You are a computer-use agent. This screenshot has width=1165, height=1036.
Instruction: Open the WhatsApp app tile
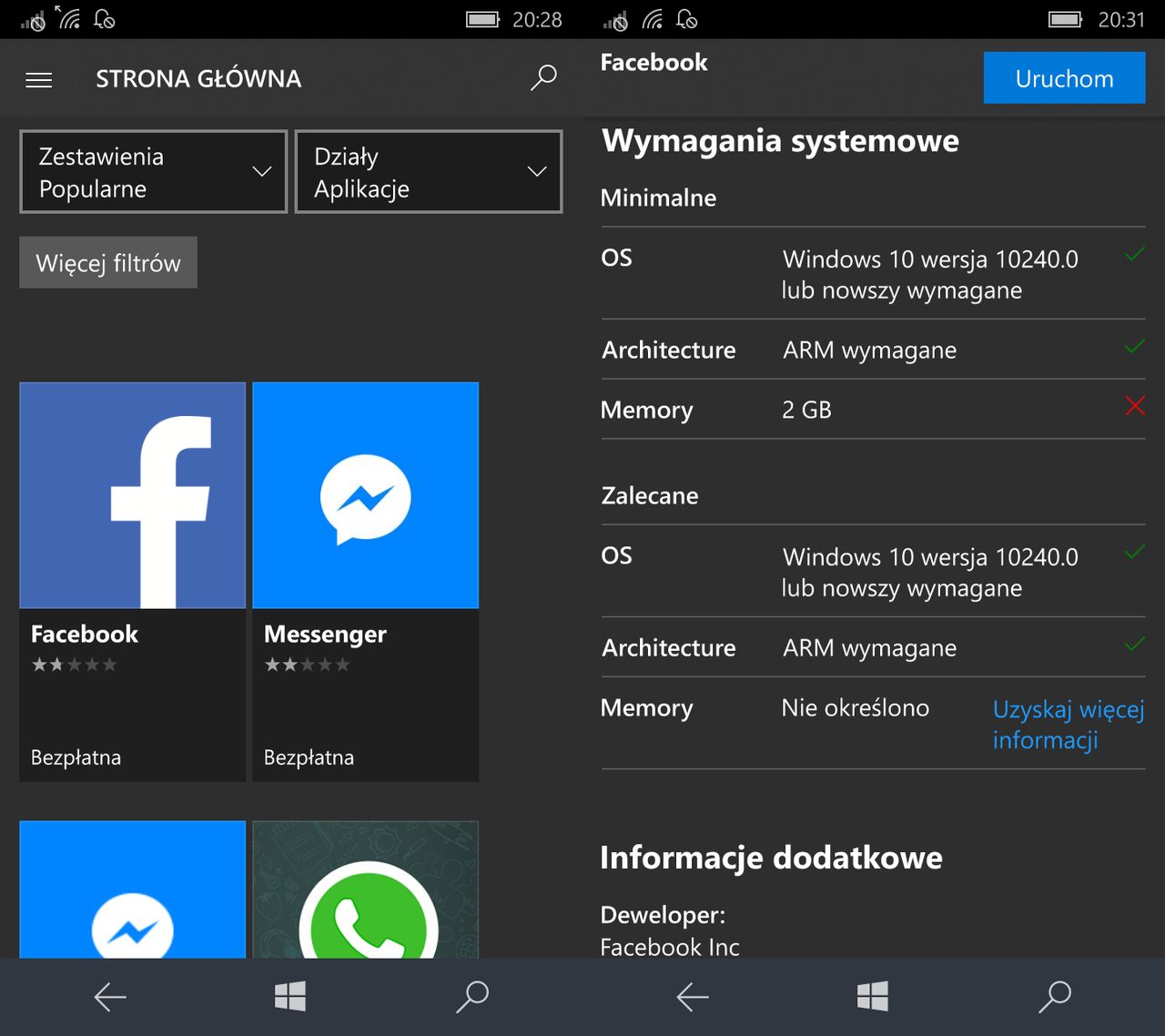[366, 889]
